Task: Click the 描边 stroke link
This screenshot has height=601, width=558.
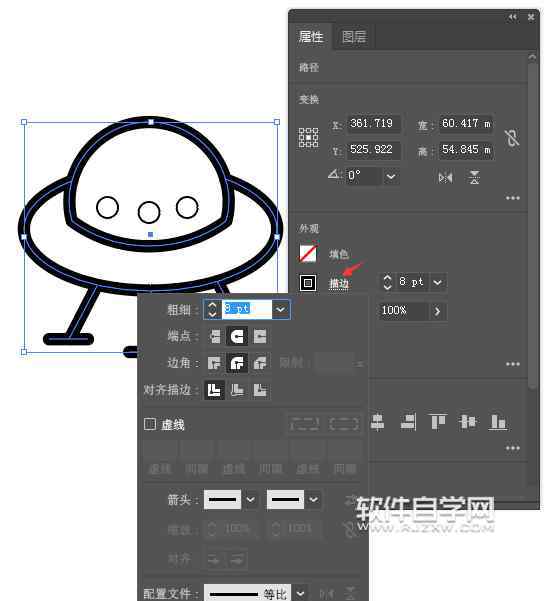Action: (339, 283)
